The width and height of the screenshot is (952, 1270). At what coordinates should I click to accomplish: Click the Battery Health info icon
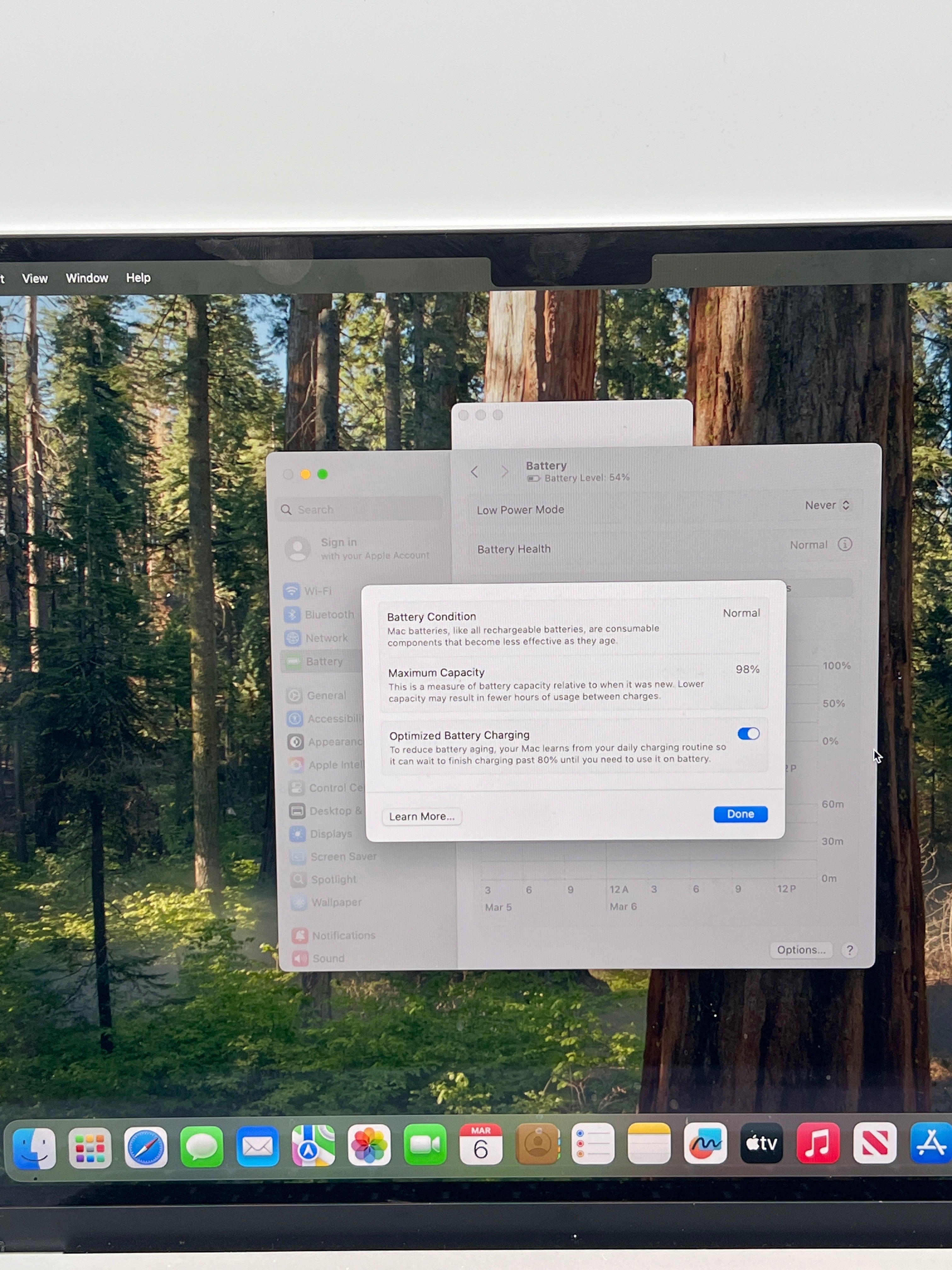pos(845,544)
